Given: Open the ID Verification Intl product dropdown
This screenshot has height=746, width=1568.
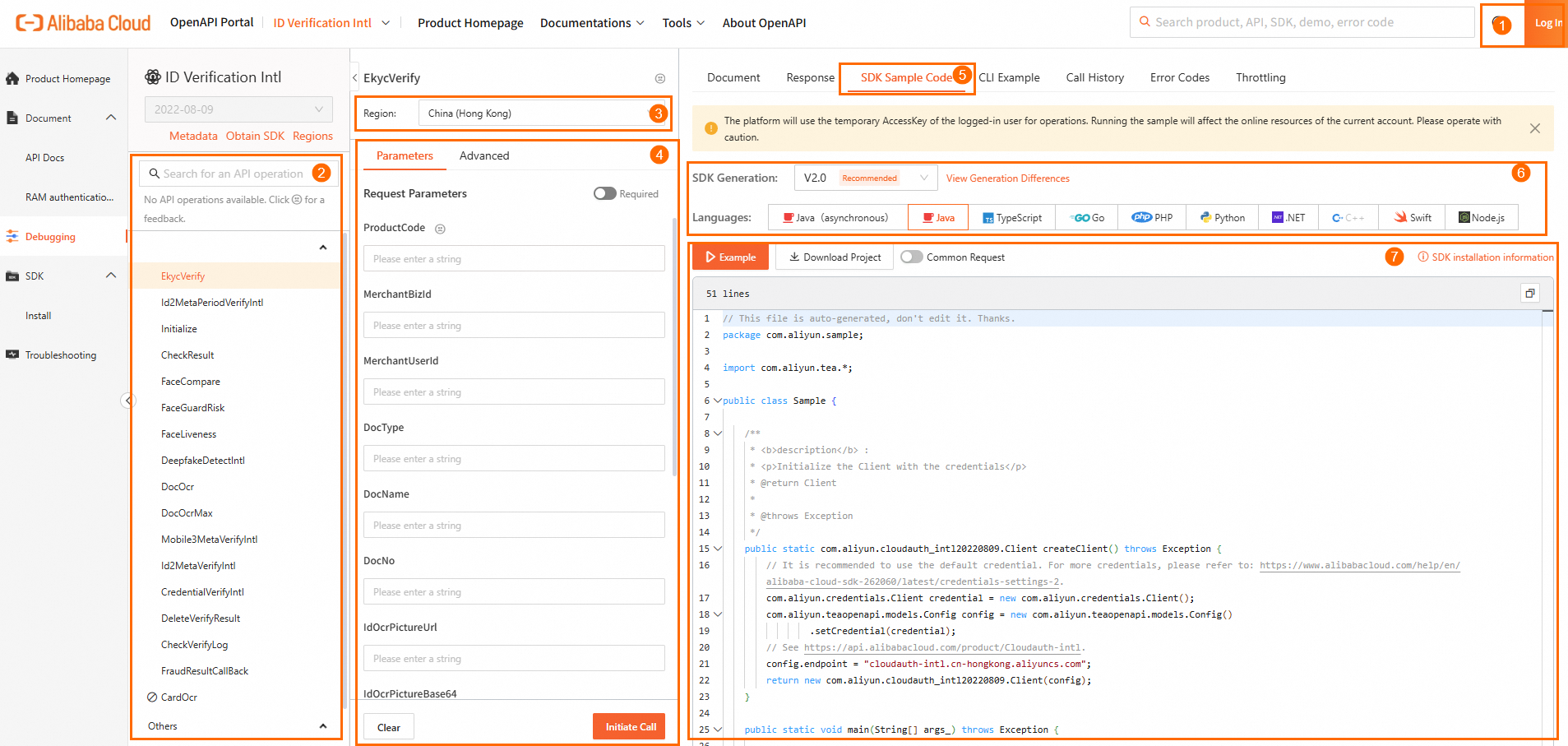Looking at the screenshot, I should pyautogui.click(x=331, y=23).
